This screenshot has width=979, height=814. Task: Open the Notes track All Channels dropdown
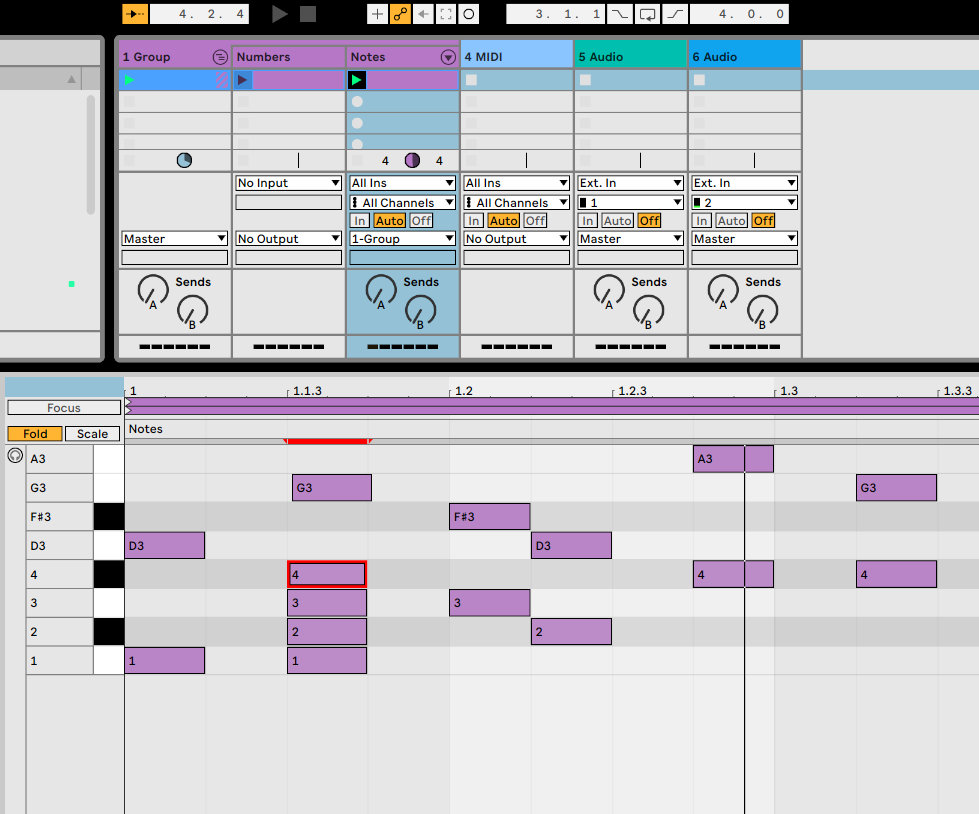click(403, 202)
